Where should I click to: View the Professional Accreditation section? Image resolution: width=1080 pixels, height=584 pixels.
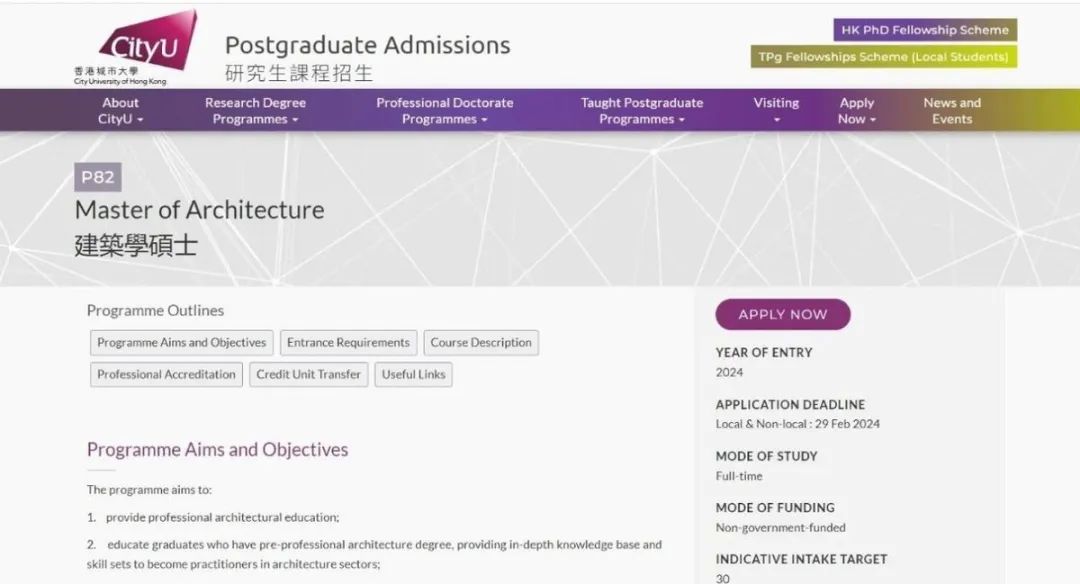166,375
